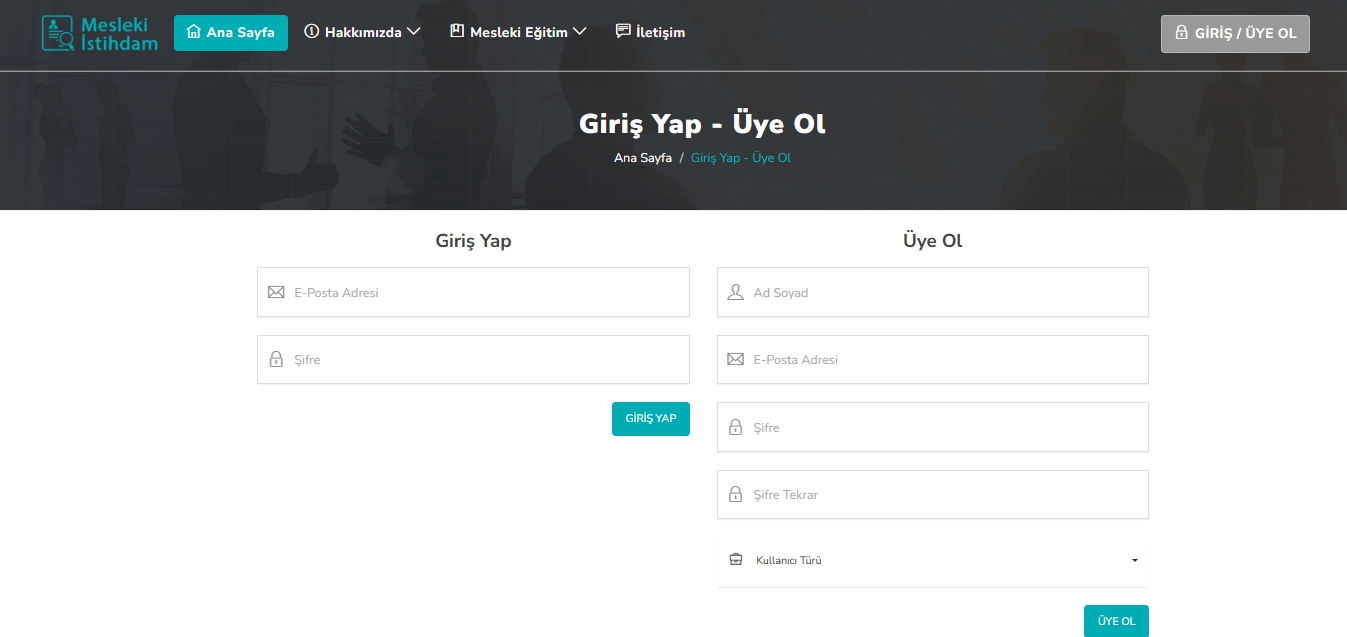
Task: Click the Mesleki İstihdam logo
Action: 99,33
